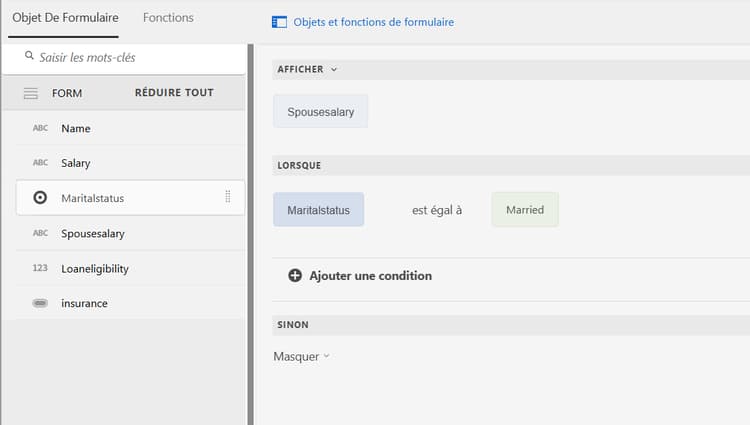Click the radio button icon beside Maritalstatus
This screenshot has width=750, height=425.
pos(40,197)
